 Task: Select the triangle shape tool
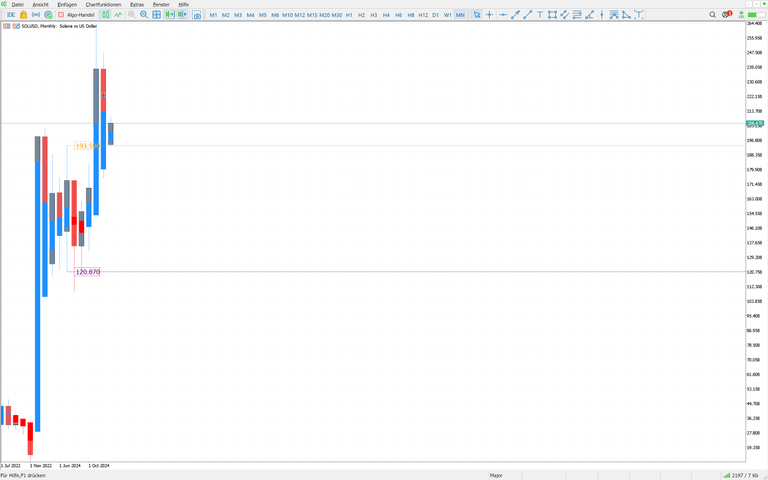626,15
